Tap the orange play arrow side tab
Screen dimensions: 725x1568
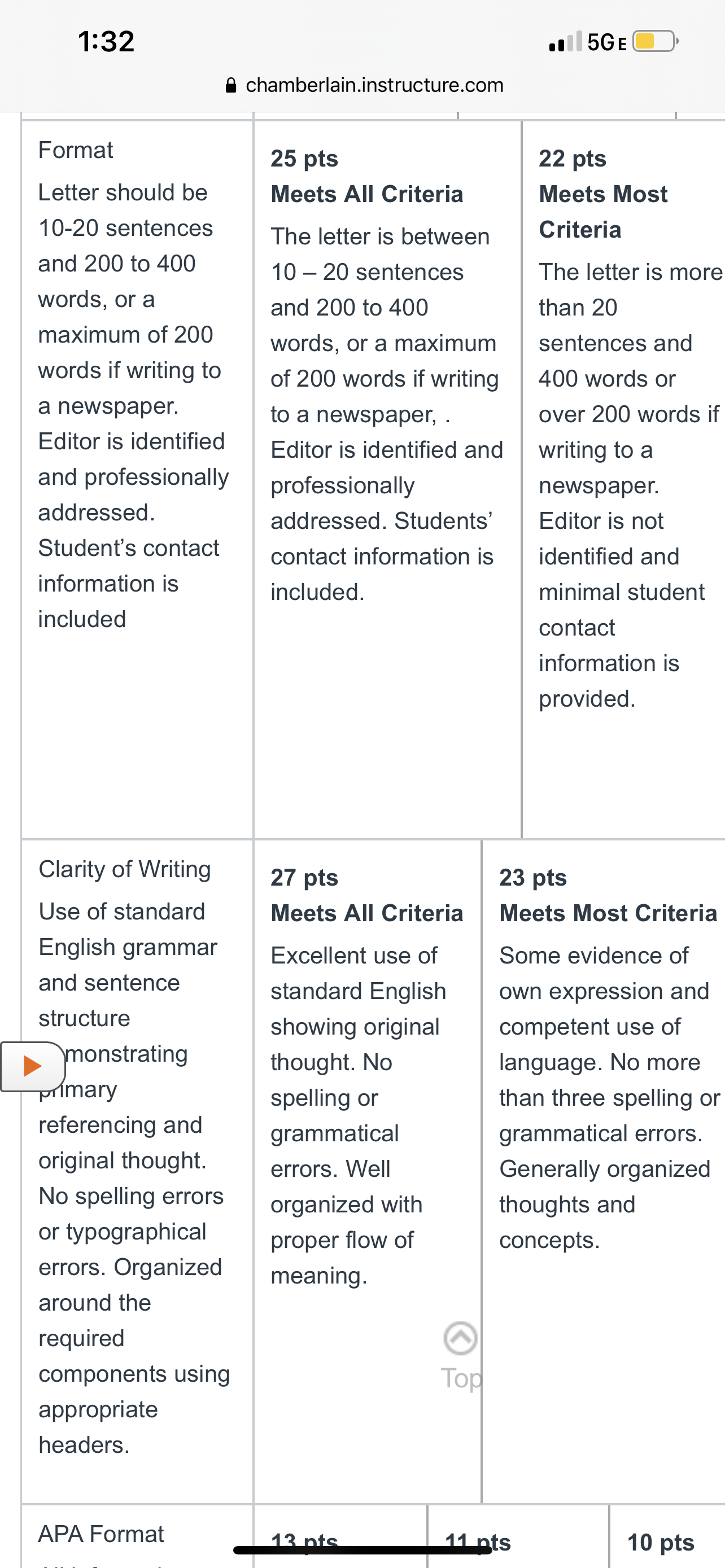click(x=33, y=1066)
